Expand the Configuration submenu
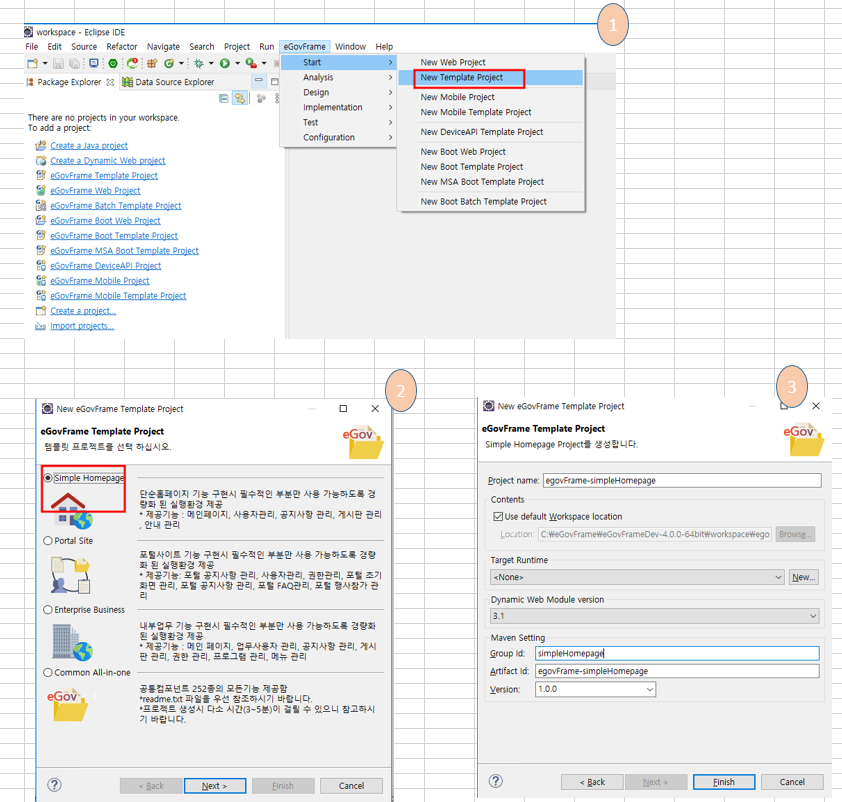 [x=338, y=137]
